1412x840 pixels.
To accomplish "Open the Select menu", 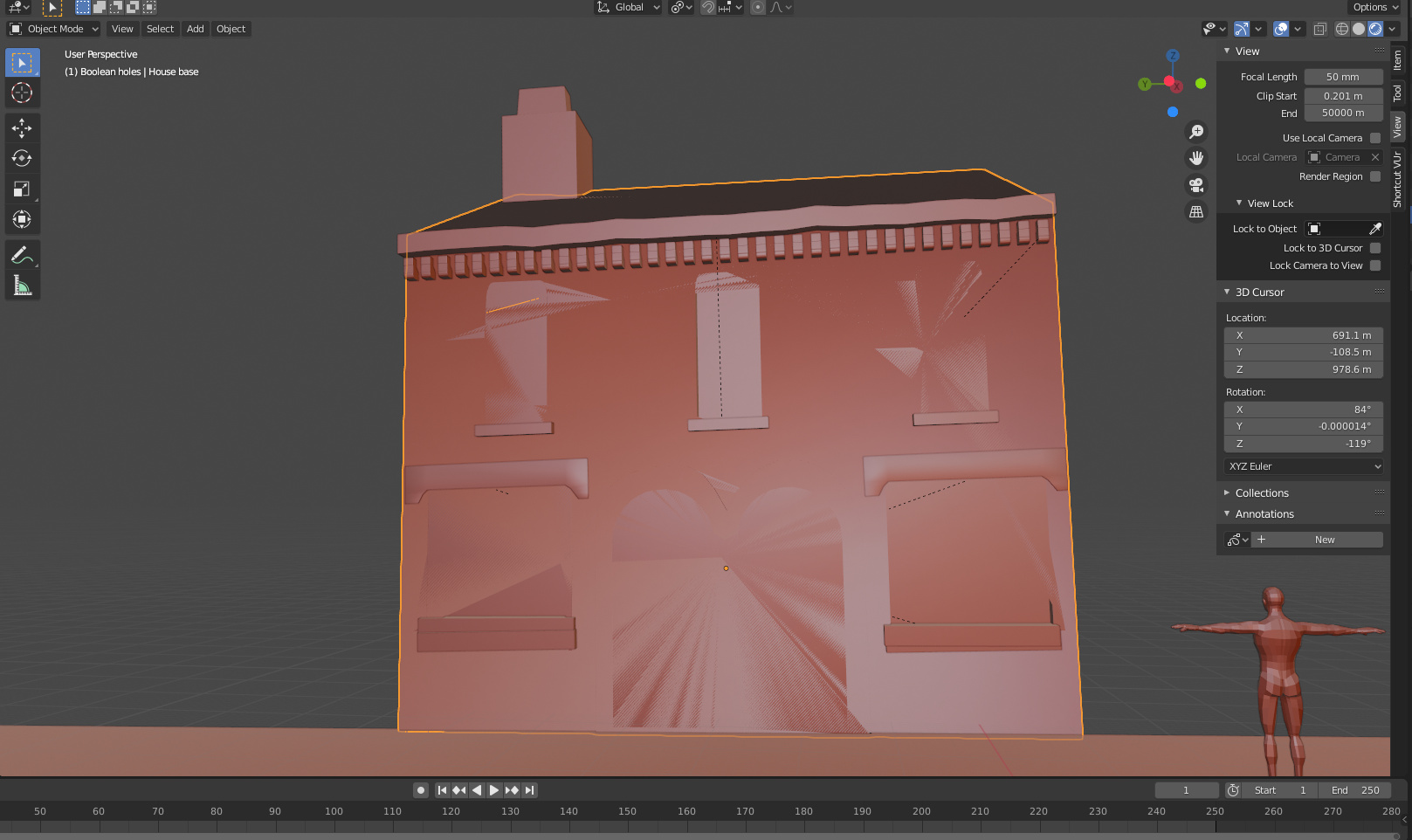I will 160,29.
